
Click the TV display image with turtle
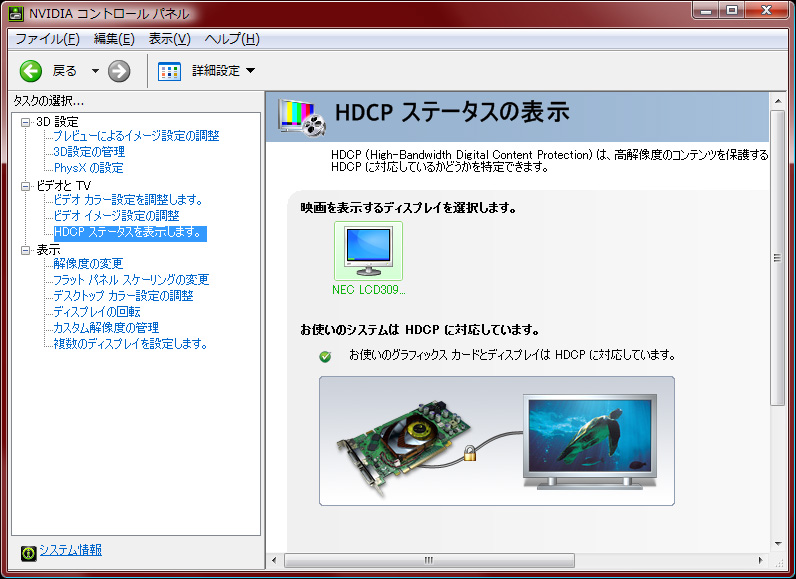[589, 441]
